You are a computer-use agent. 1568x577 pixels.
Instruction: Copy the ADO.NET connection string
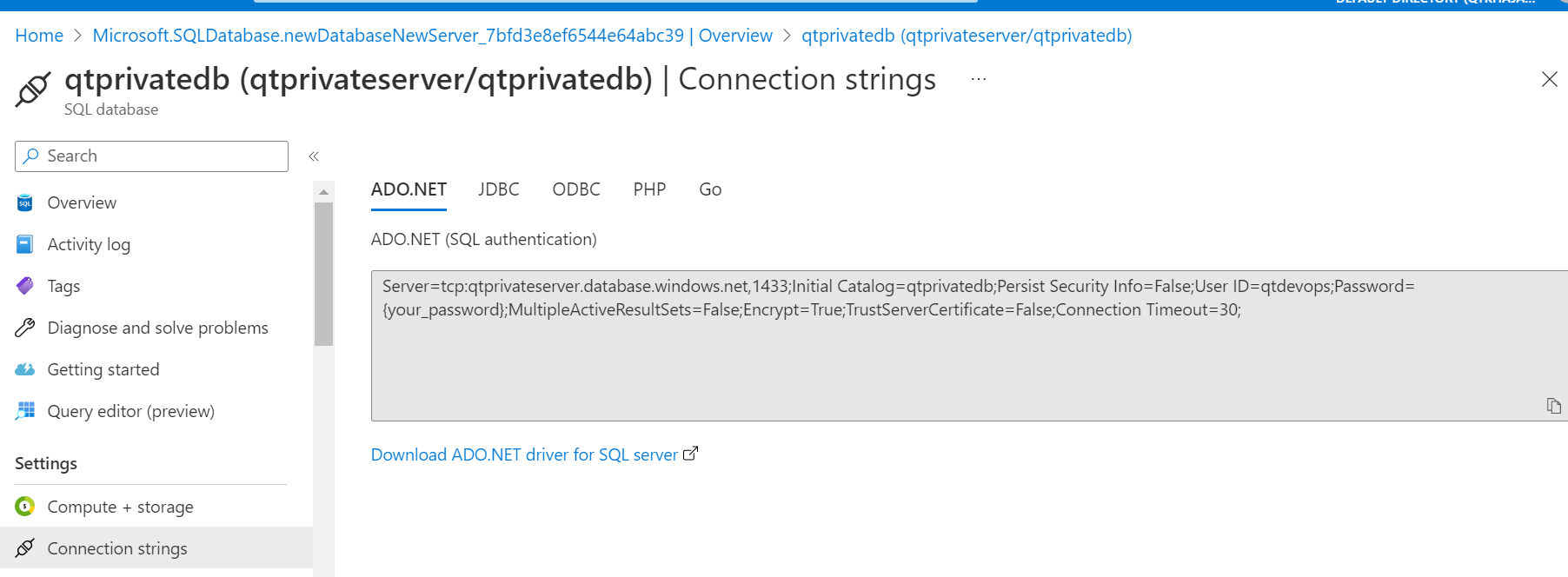pyautogui.click(x=1552, y=404)
